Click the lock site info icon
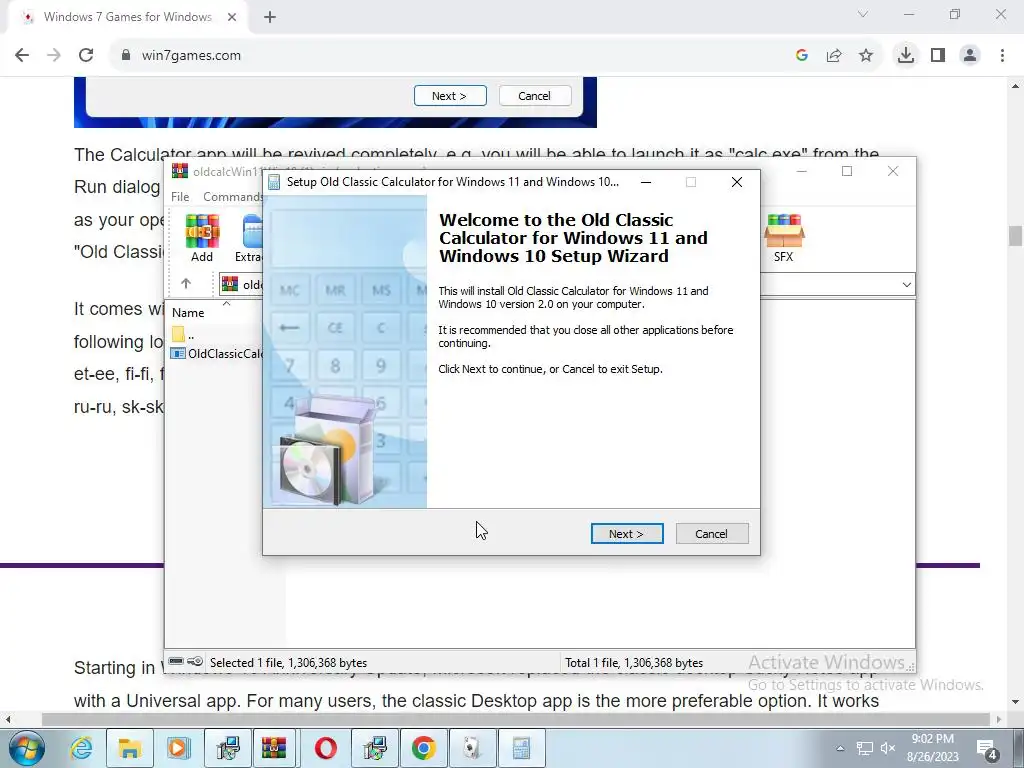The width and height of the screenshot is (1024, 768). (x=126, y=56)
